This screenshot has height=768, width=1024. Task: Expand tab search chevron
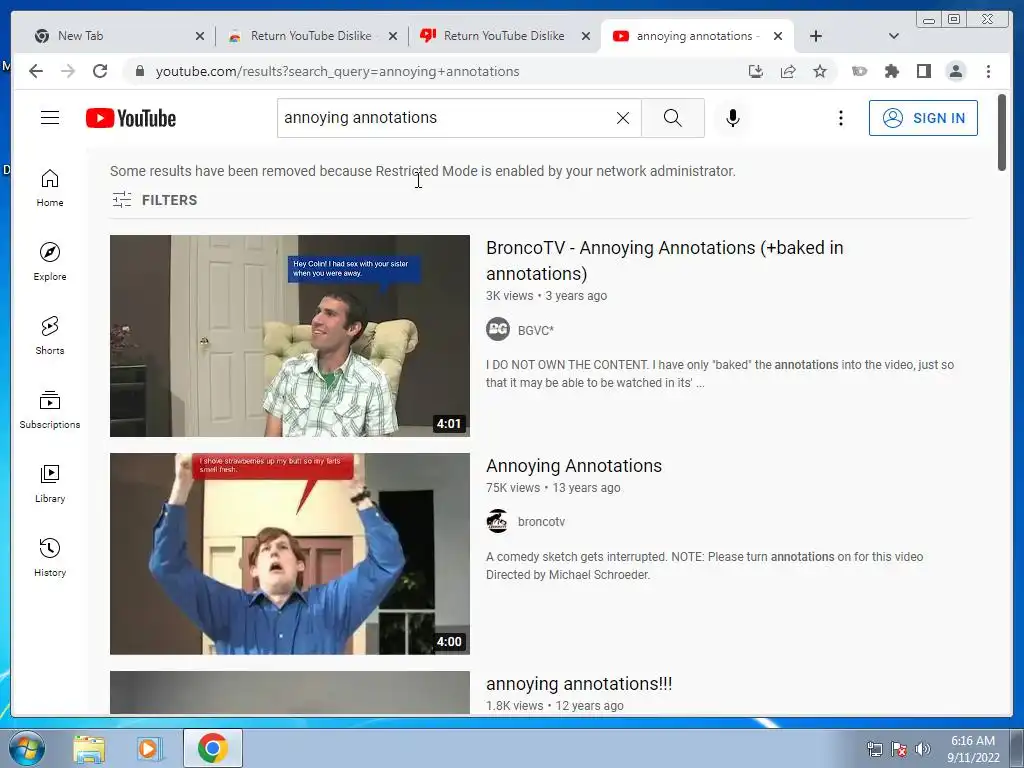point(893,36)
